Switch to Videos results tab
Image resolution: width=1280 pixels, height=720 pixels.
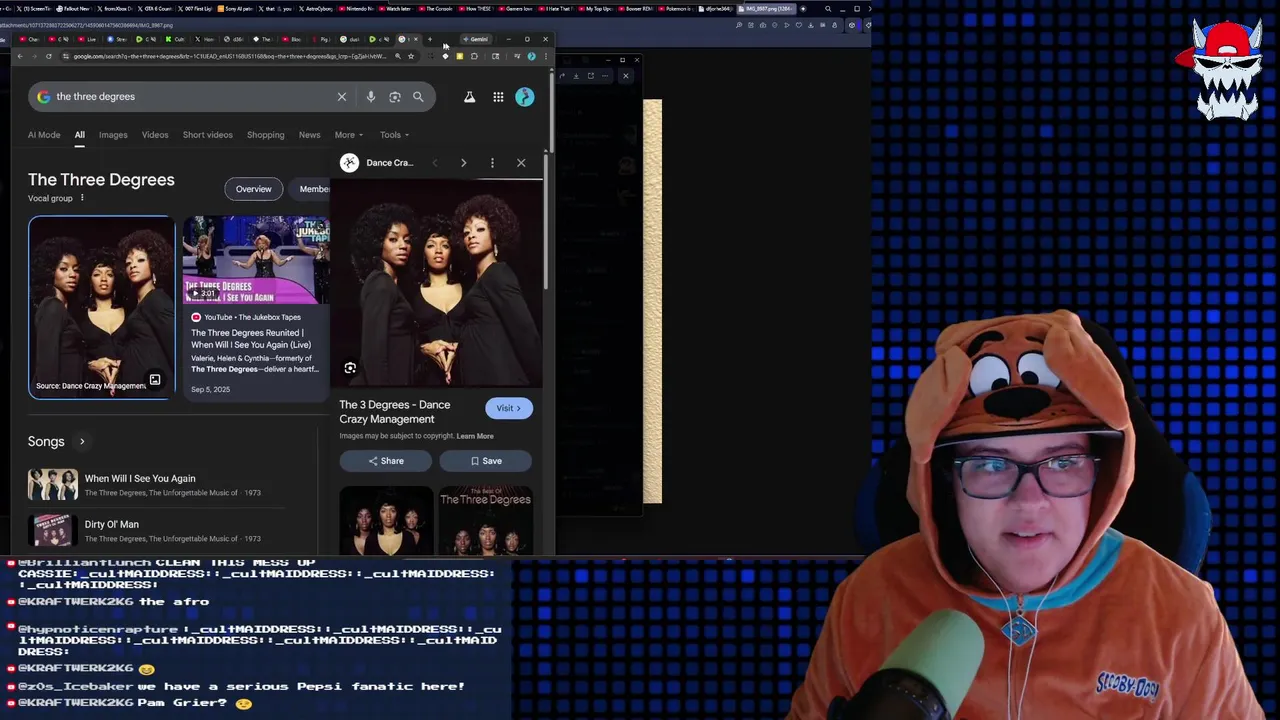(155, 135)
